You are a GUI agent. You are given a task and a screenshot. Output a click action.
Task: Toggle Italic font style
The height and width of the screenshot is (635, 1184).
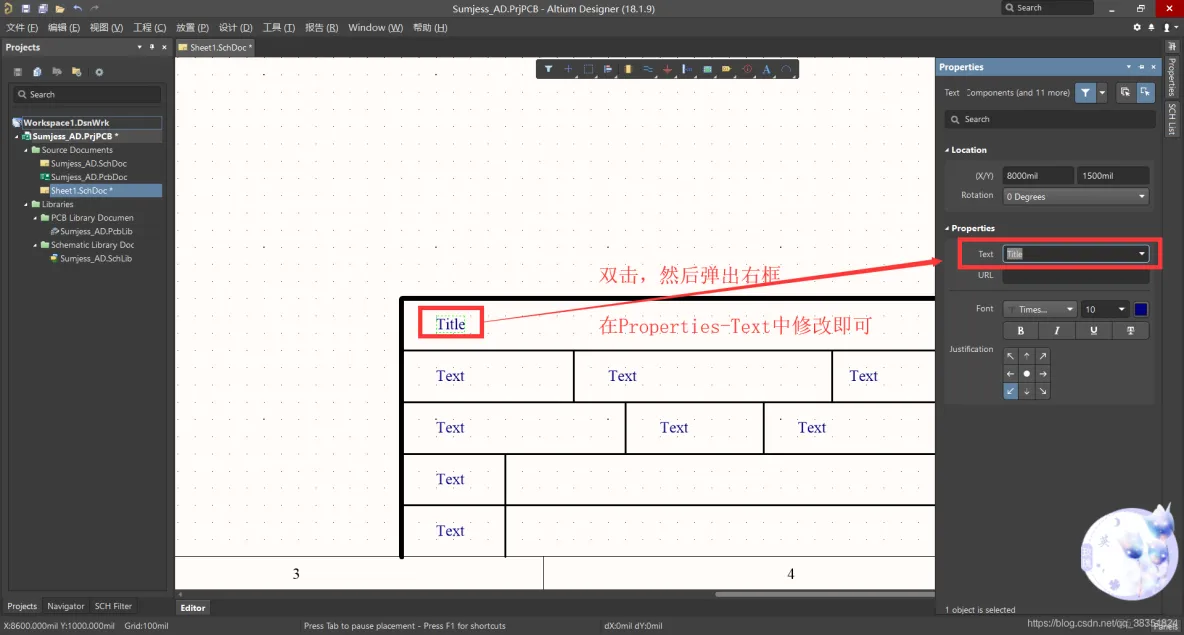[x=1057, y=331]
